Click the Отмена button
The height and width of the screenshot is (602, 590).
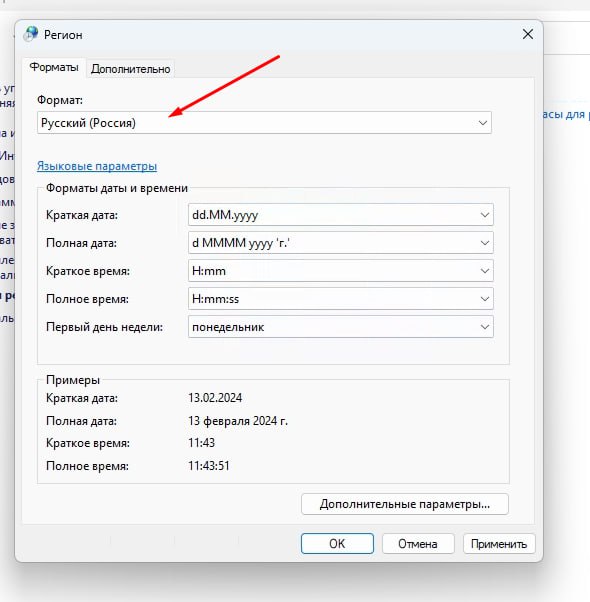point(418,543)
